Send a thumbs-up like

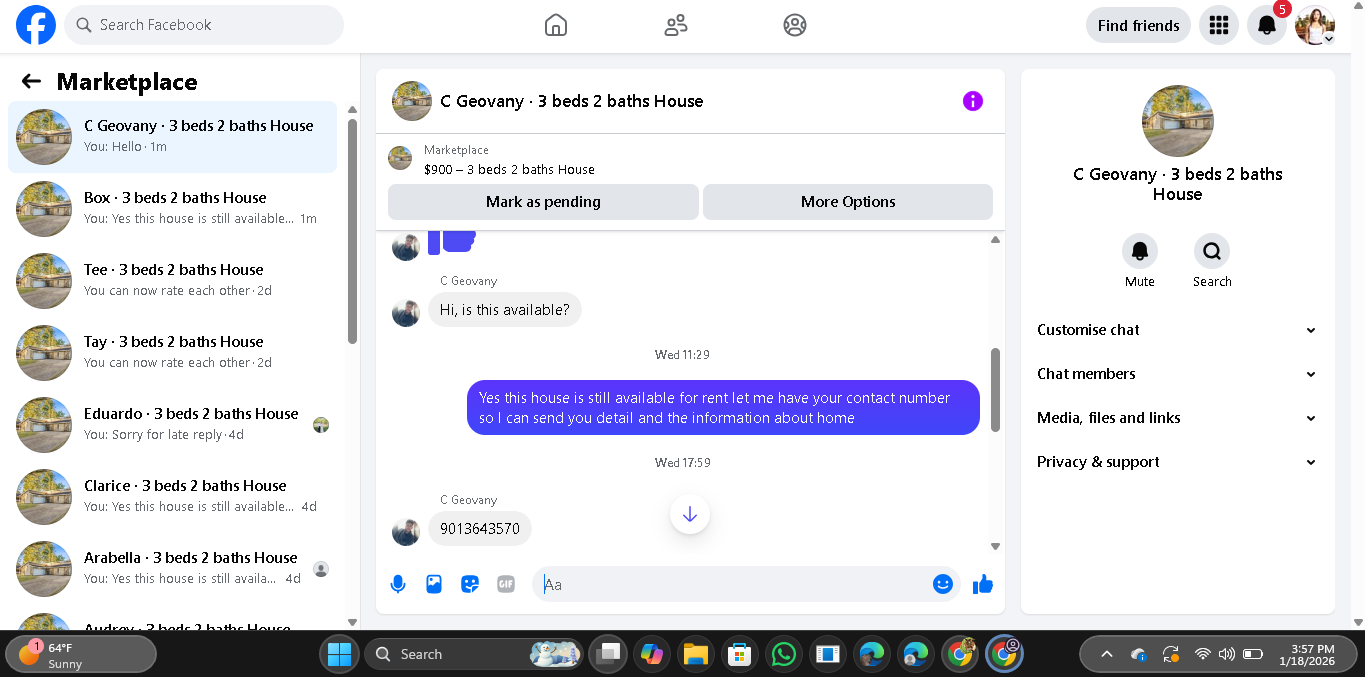(x=983, y=584)
